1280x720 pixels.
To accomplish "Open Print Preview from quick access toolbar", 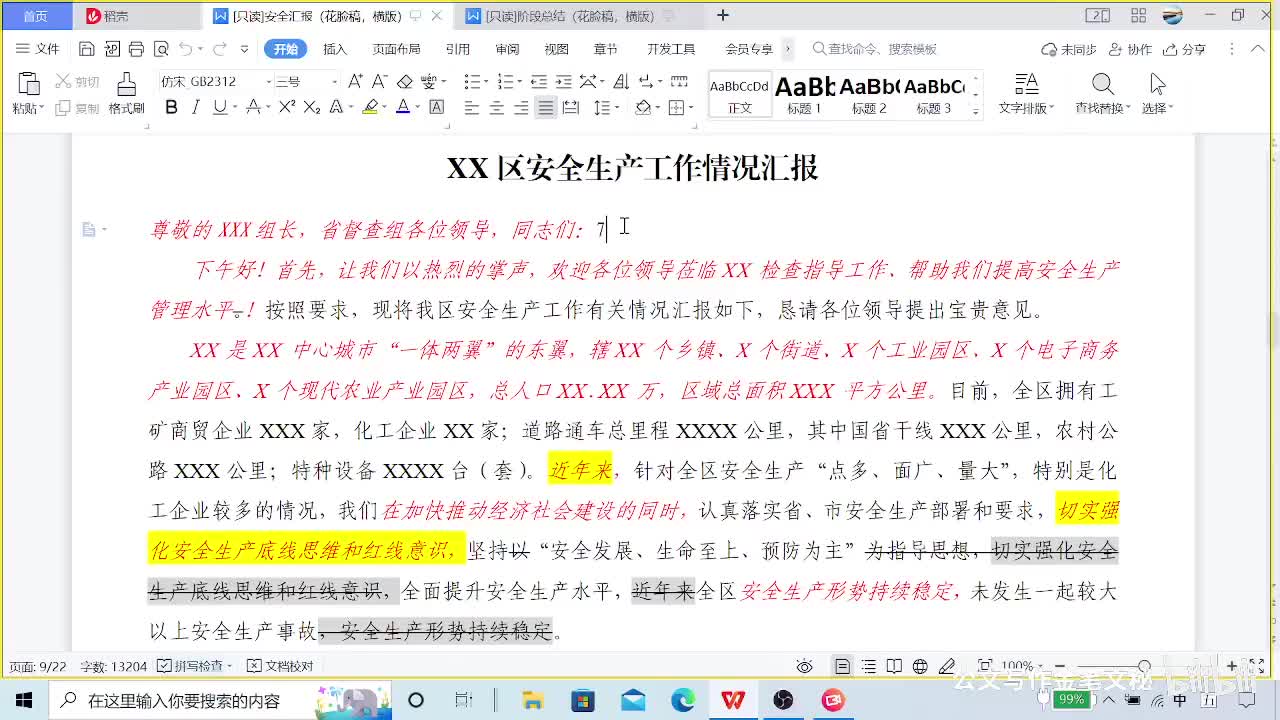I will pyautogui.click(x=161, y=49).
